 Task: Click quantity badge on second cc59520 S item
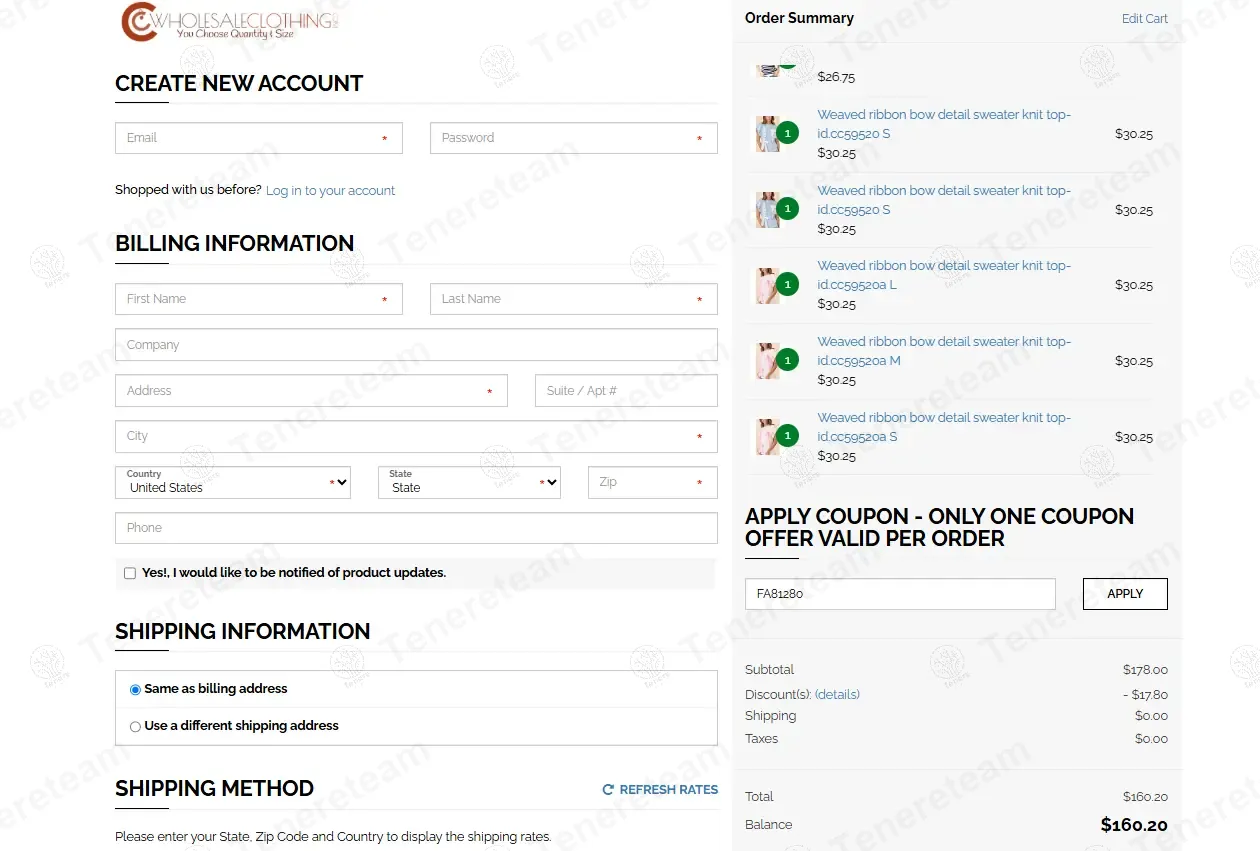pyautogui.click(x=788, y=209)
